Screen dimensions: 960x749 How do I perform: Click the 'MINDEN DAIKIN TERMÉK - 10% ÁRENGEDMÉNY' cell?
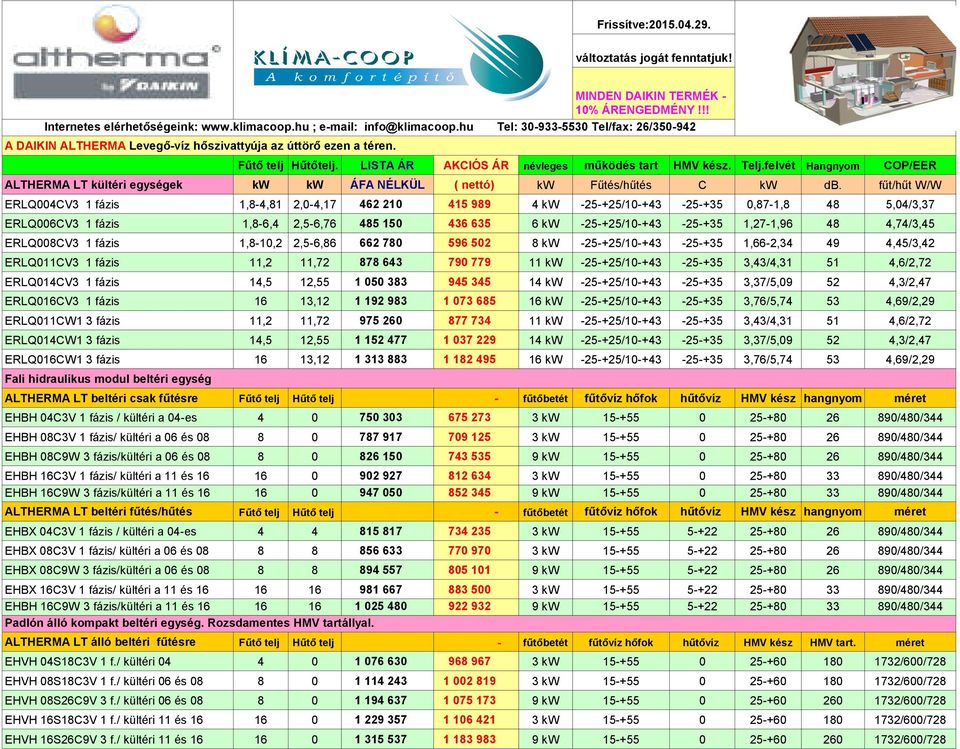click(653, 93)
